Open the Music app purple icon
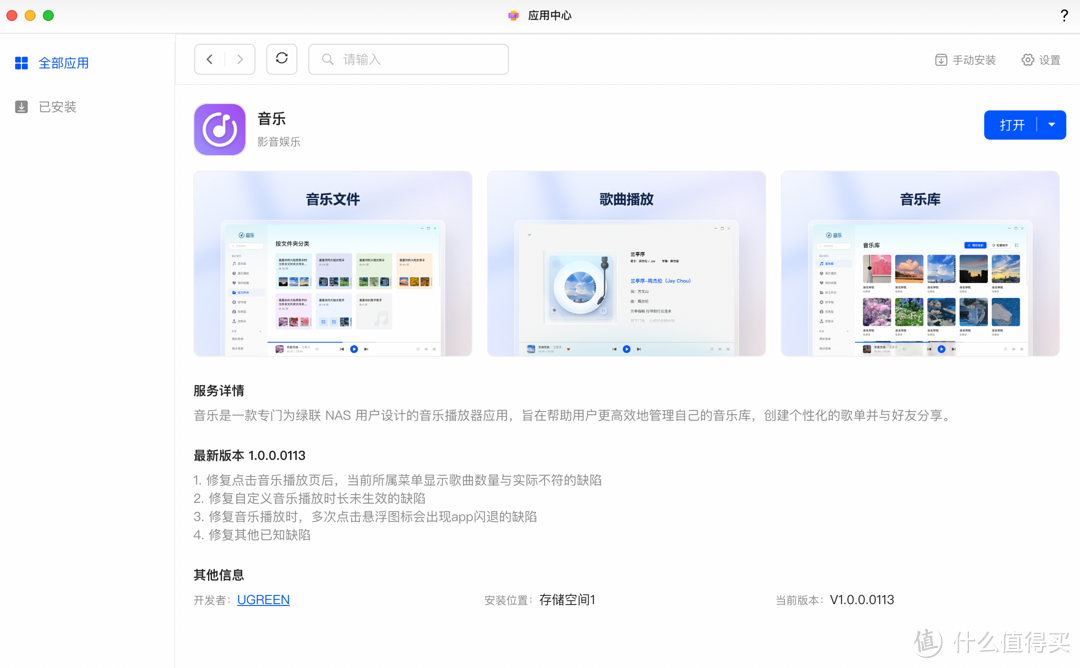Screen dimensions: 1080x668 point(219,129)
